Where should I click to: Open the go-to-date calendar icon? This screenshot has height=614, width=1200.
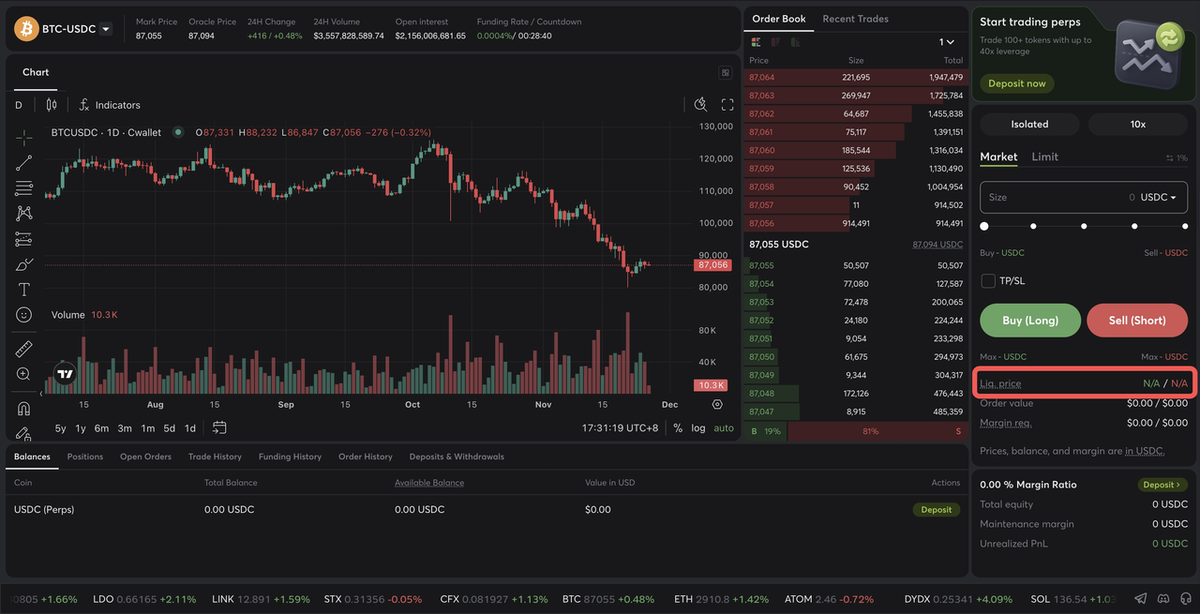pyautogui.click(x=219, y=428)
